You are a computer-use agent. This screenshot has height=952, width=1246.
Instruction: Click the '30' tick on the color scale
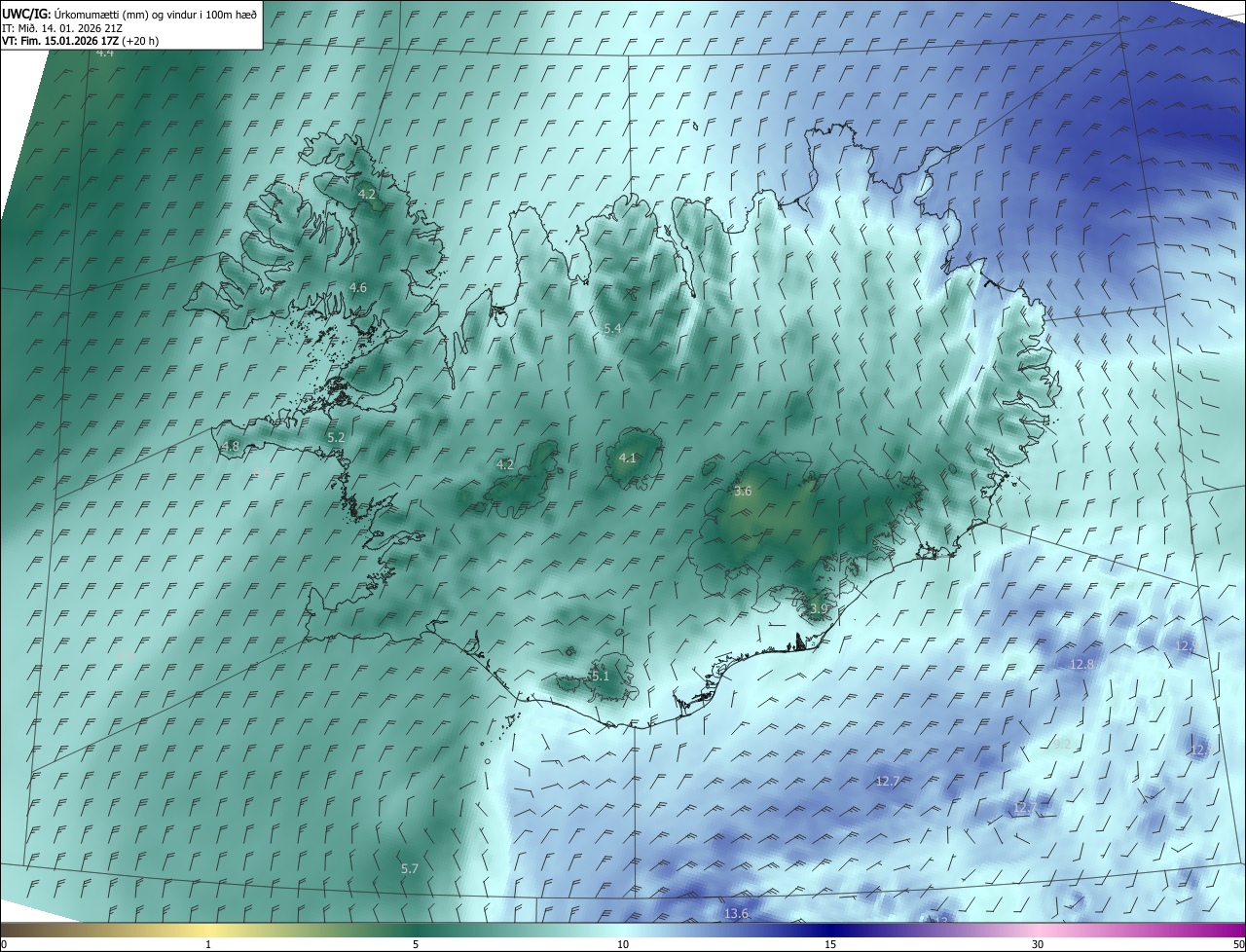(x=1038, y=944)
